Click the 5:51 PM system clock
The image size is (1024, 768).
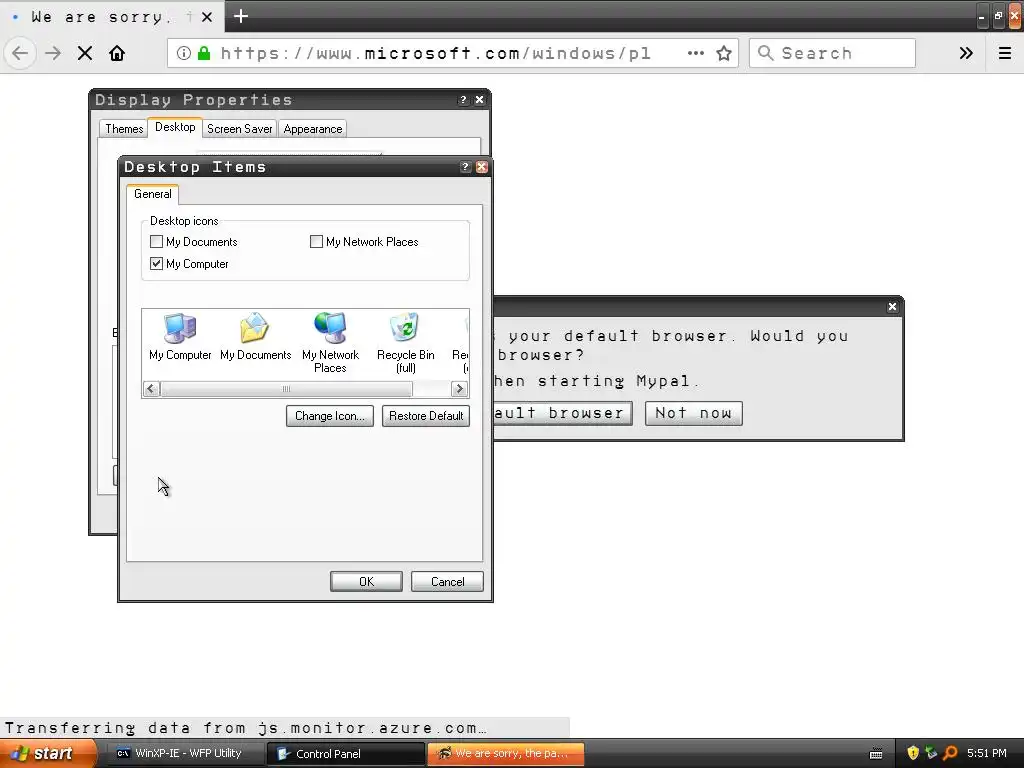click(987, 754)
